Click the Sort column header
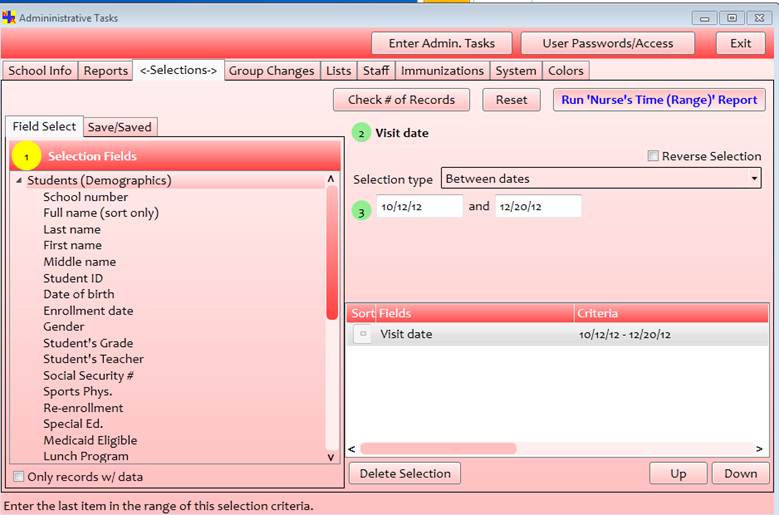Image resolution: width=779 pixels, height=515 pixels. pos(362,313)
